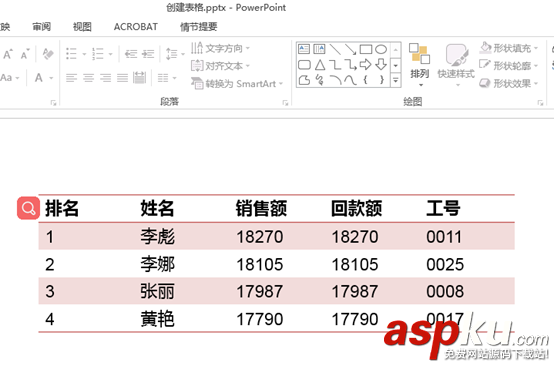This screenshot has height=366, width=554.
Task: Switch to the 视图 view tab
Action: pos(82,27)
